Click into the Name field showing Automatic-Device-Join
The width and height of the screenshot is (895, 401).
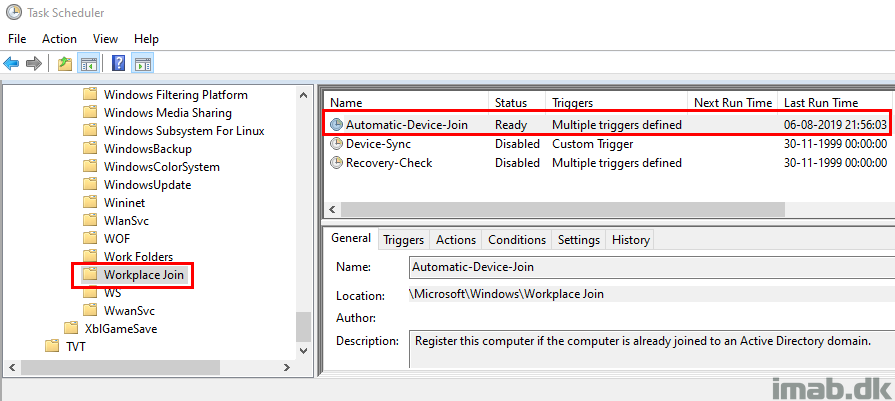(652, 266)
